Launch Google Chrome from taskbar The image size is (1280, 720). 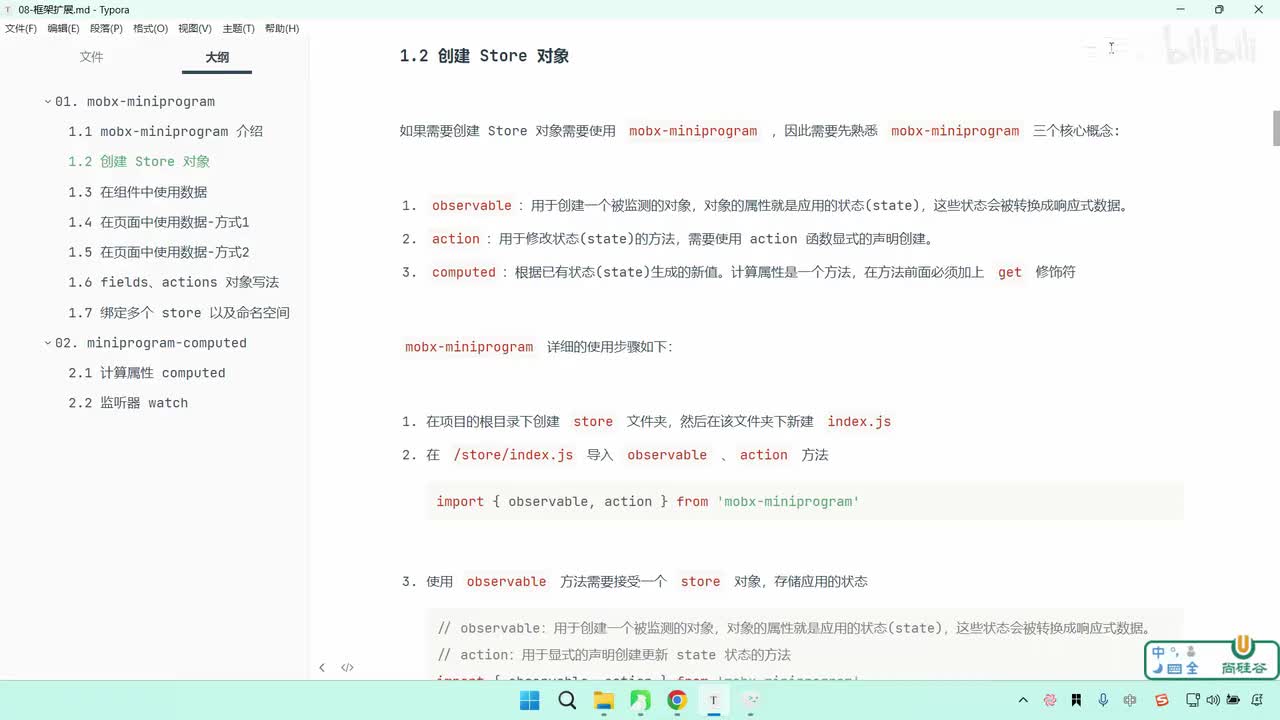(677, 700)
